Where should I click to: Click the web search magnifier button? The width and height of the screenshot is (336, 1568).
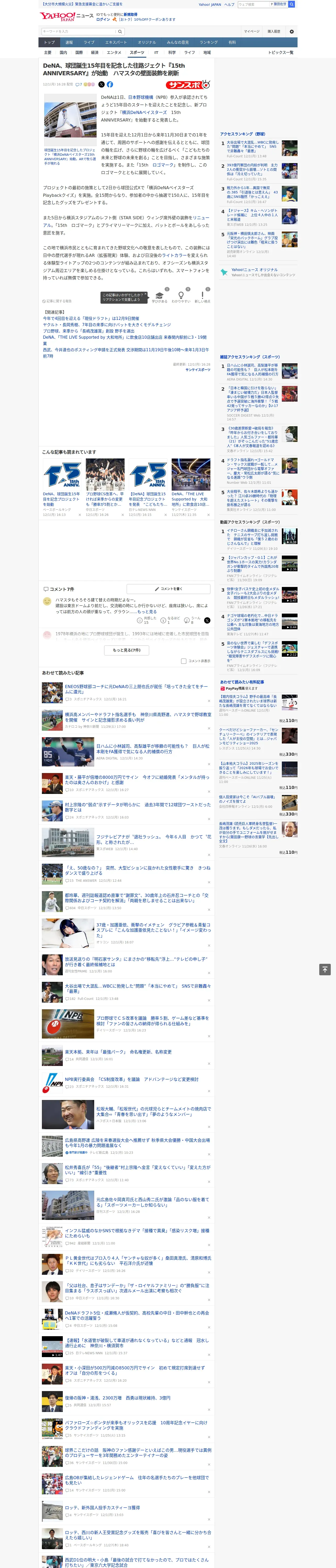292,4
